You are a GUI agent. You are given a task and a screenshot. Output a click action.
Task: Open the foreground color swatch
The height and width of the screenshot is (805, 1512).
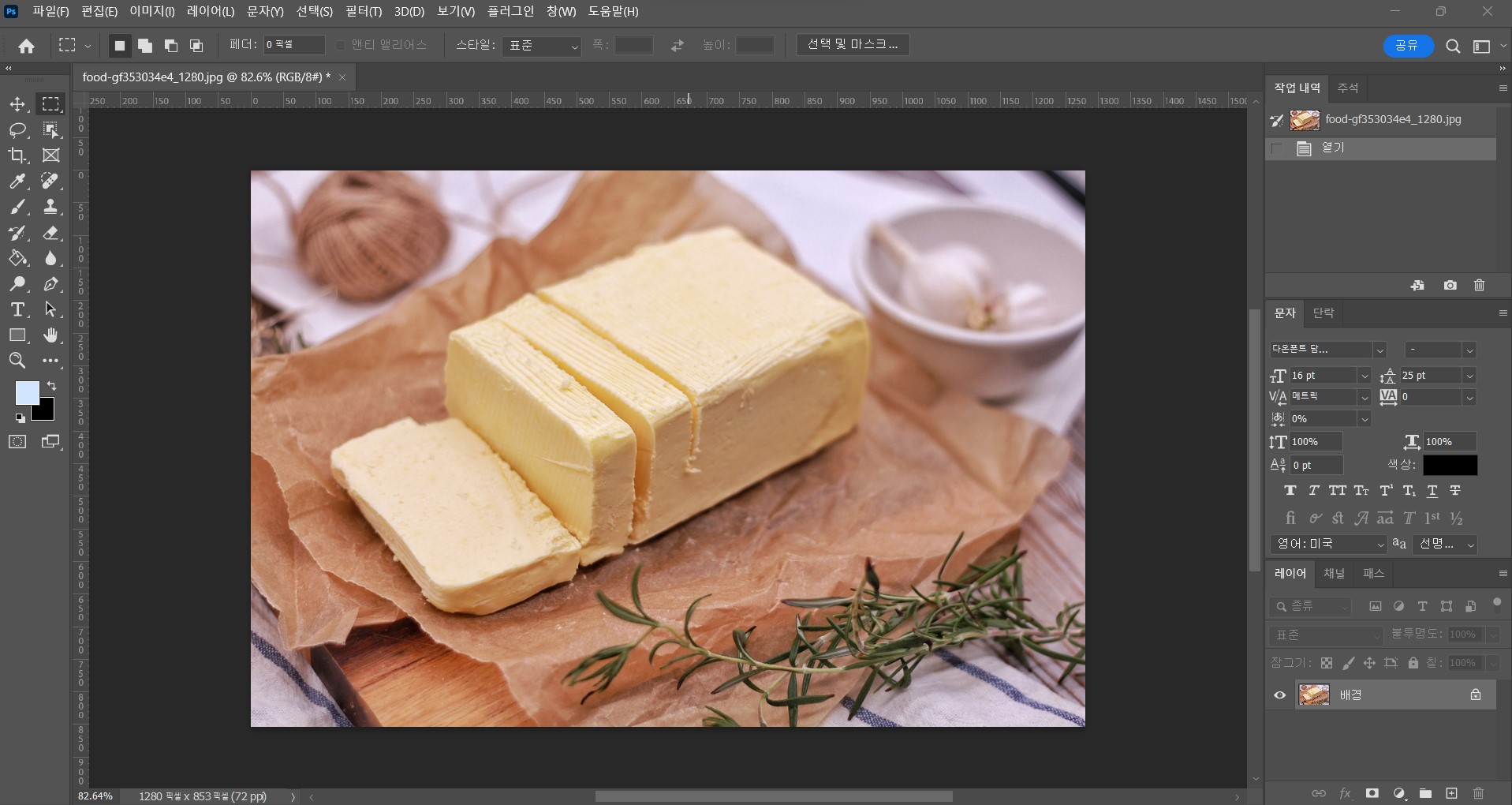[27, 393]
